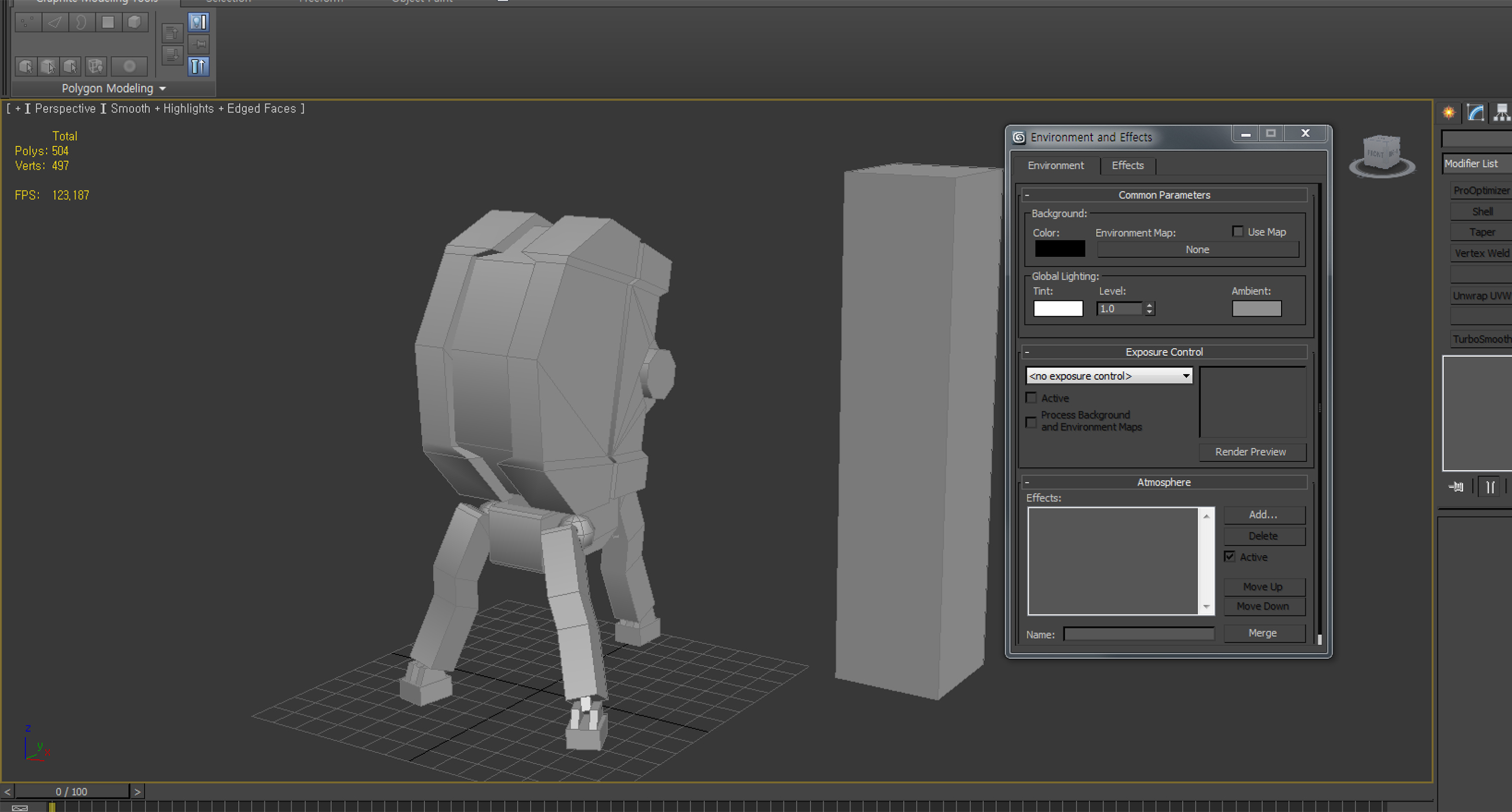Increase Level with spinner up arrow

[x=1150, y=305]
